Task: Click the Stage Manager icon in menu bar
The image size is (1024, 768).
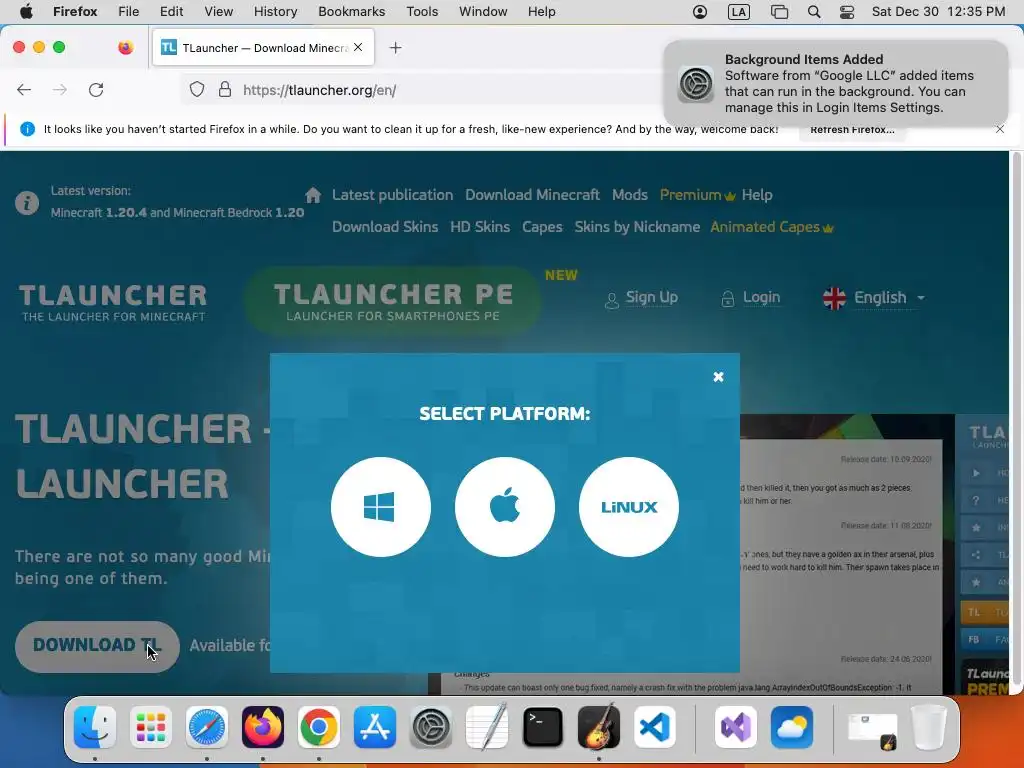Action: click(x=779, y=11)
